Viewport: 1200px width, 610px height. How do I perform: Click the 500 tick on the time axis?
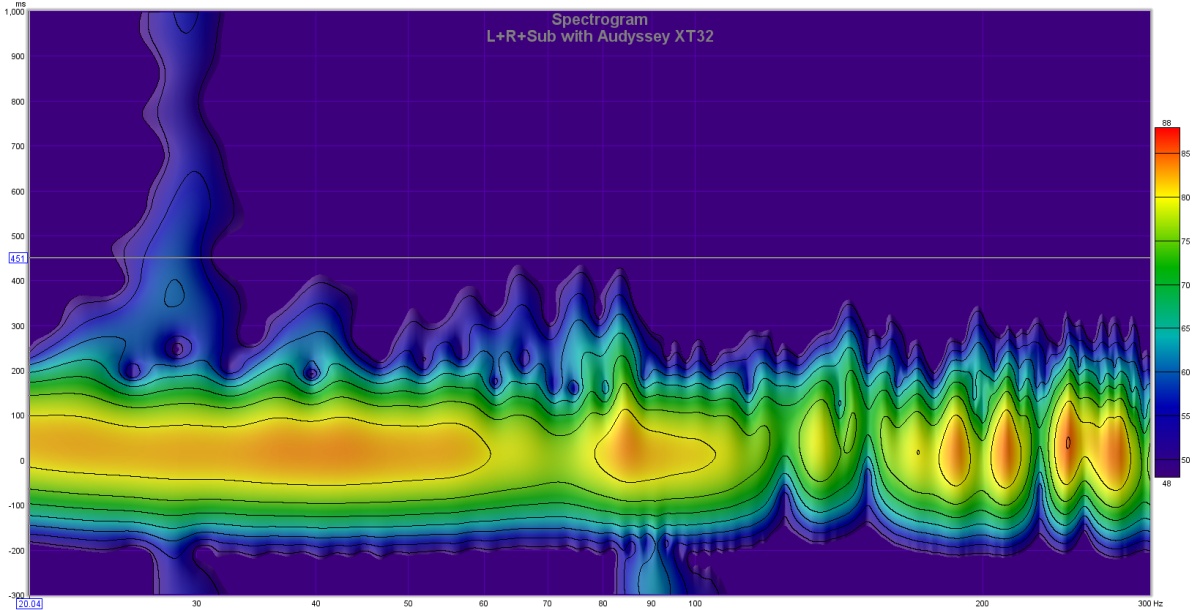pyautogui.click(x=17, y=237)
